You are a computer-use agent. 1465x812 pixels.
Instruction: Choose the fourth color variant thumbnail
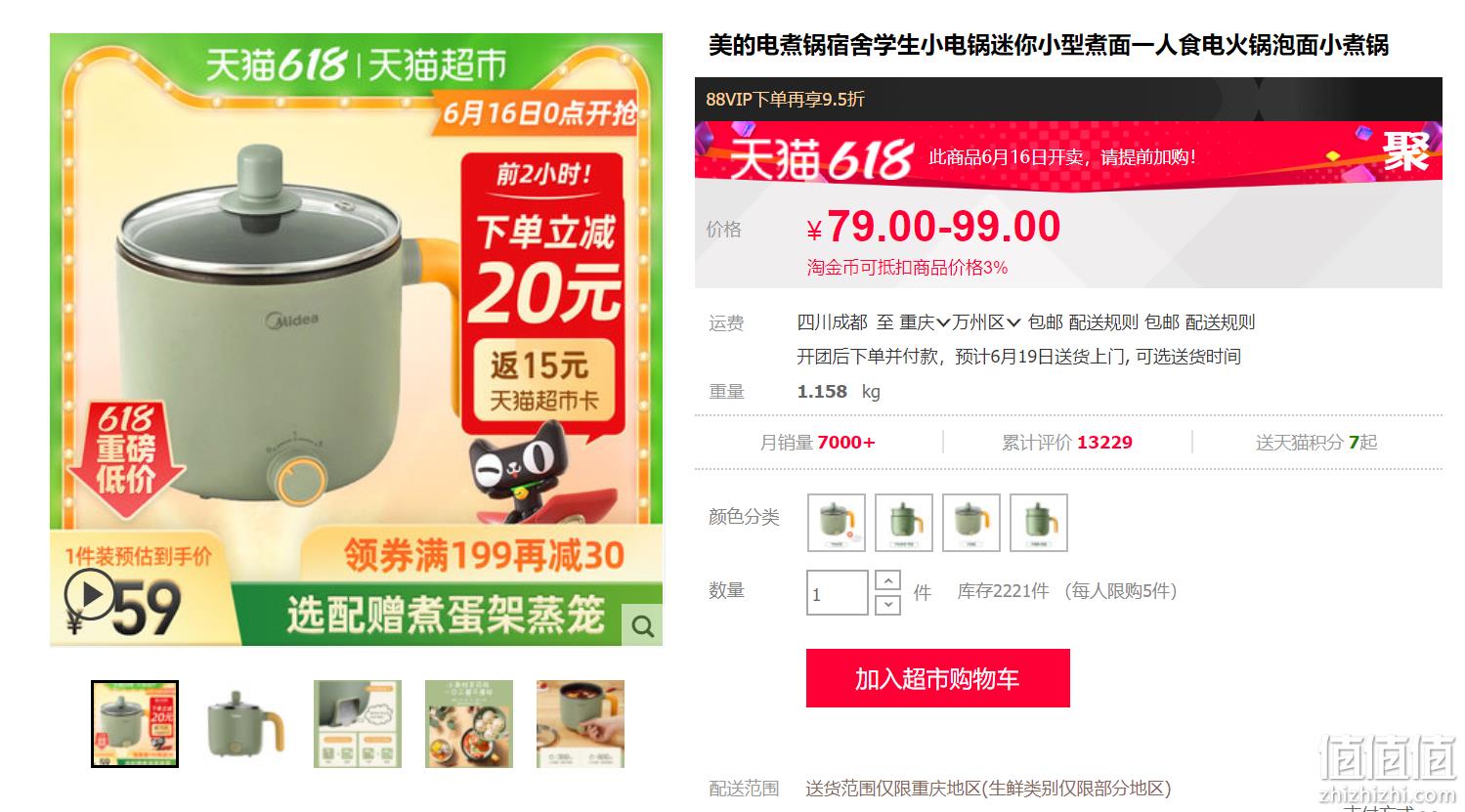tap(1039, 523)
